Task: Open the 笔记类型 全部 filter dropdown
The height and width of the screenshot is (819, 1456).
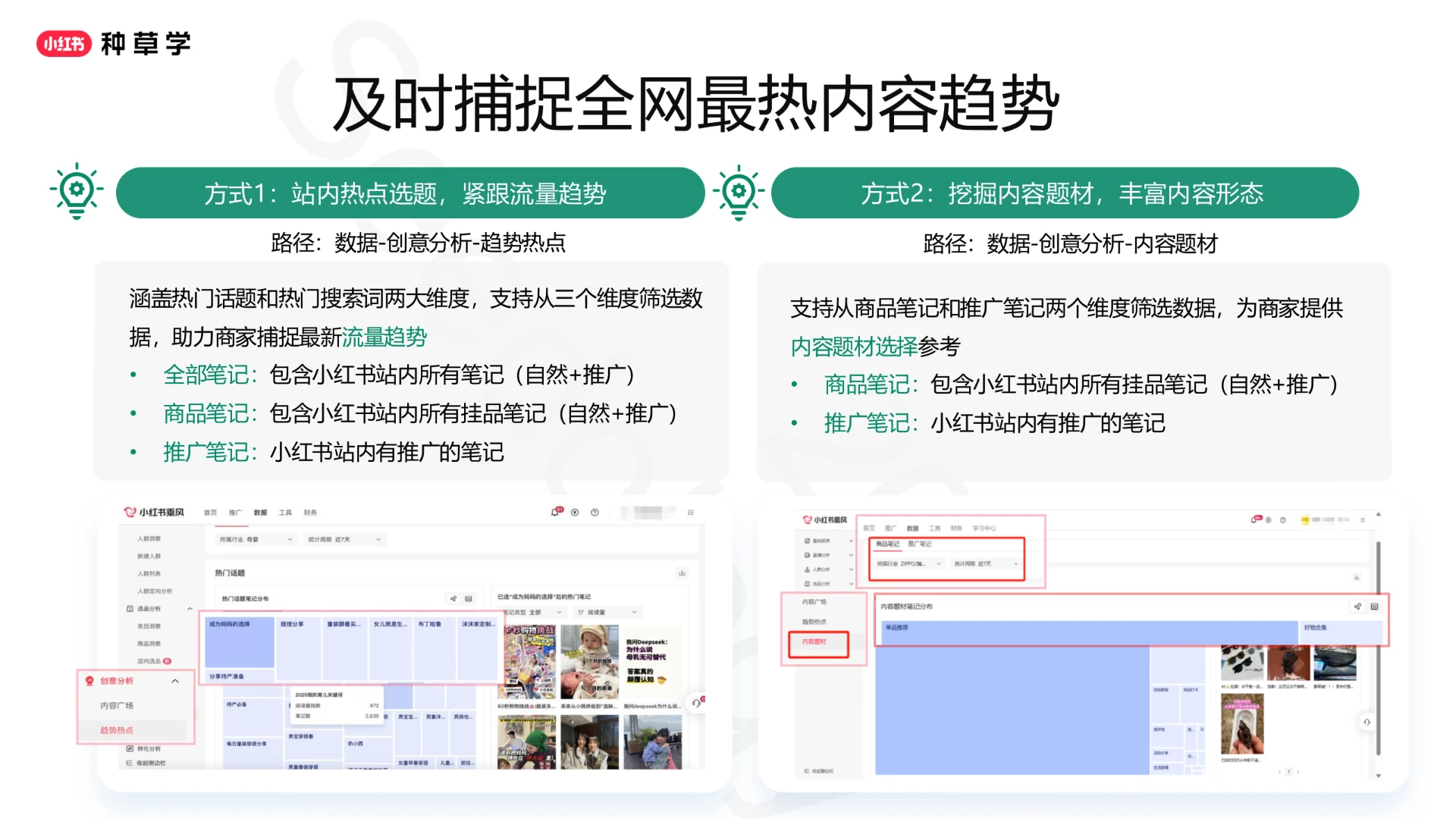Action: 534,612
